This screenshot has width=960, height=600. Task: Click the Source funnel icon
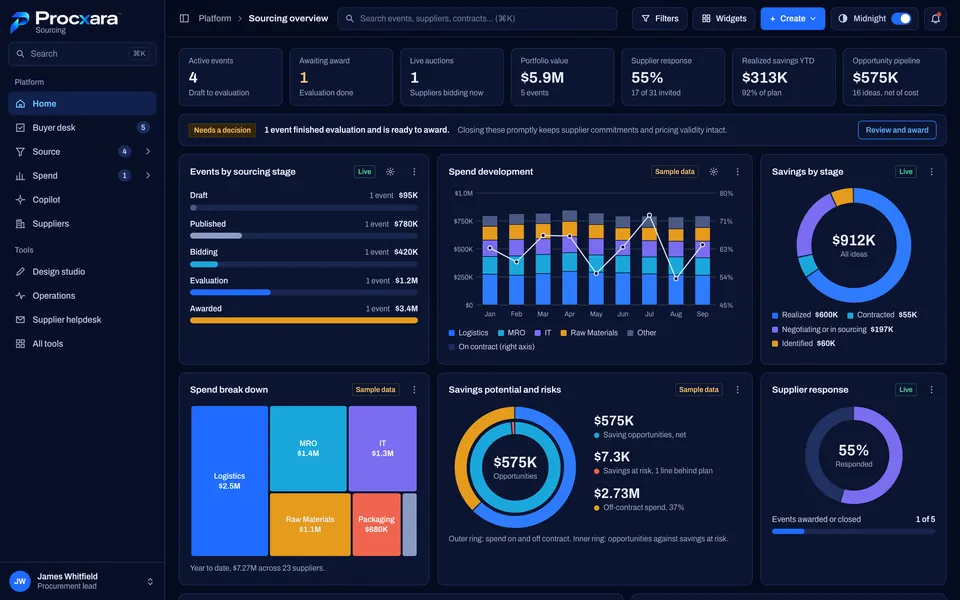[20, 151]
